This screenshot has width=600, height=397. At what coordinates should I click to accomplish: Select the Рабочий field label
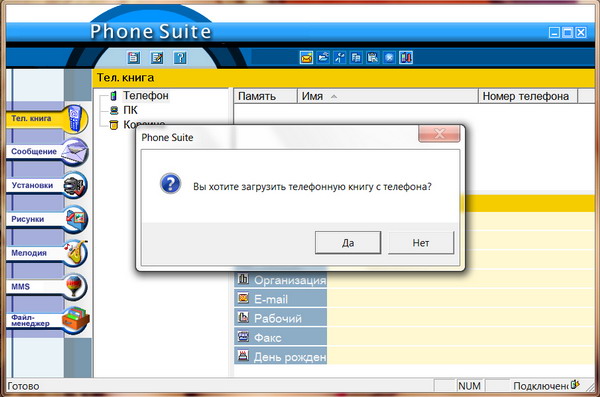[280, 318]
